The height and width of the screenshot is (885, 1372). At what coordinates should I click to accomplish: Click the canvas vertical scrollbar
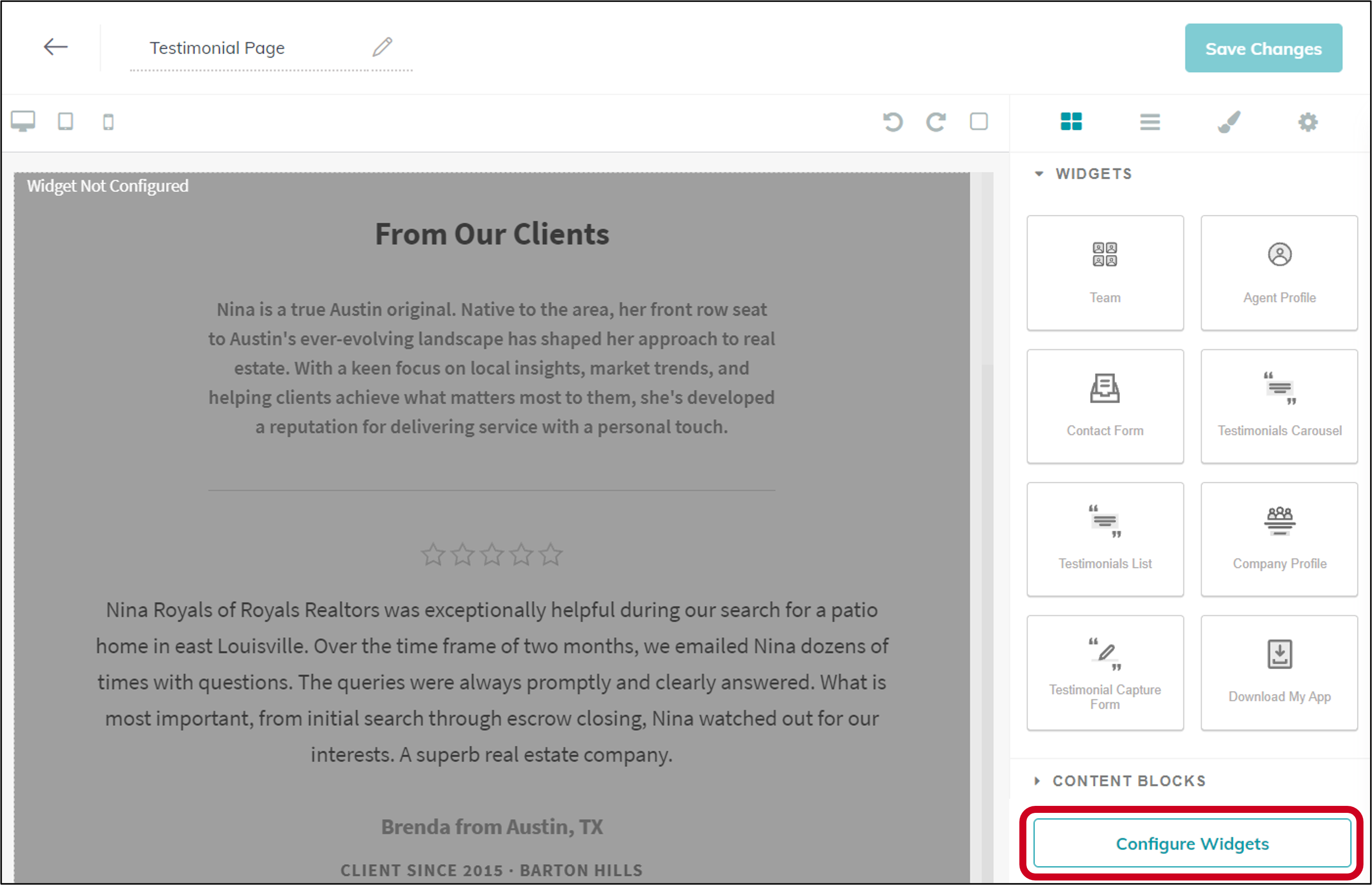click(987, 527)
